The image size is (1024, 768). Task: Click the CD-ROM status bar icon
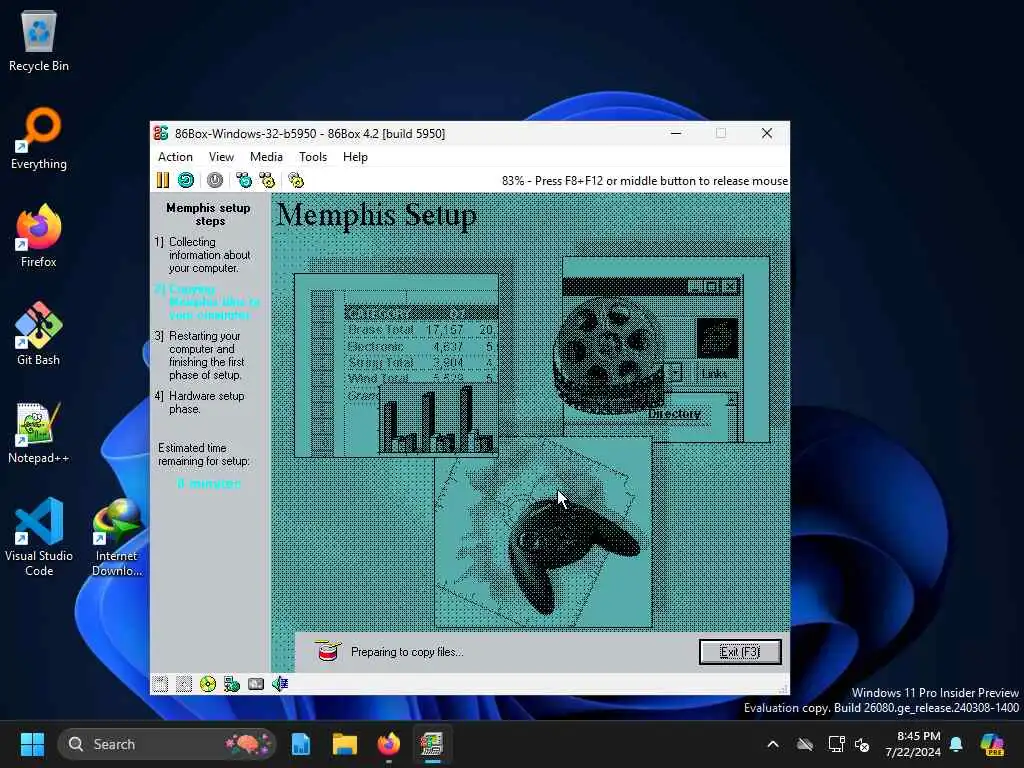click(x=208, y=684)
